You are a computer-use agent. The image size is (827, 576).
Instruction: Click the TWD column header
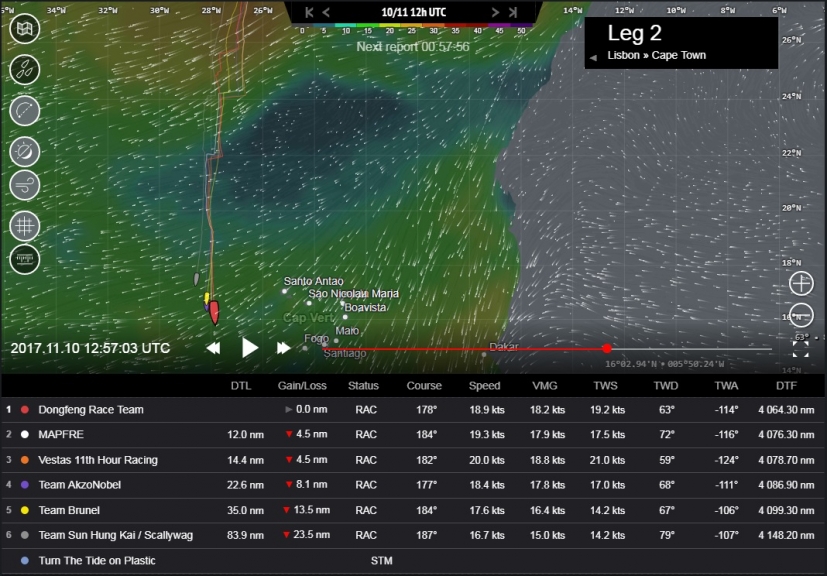point(666,386)
